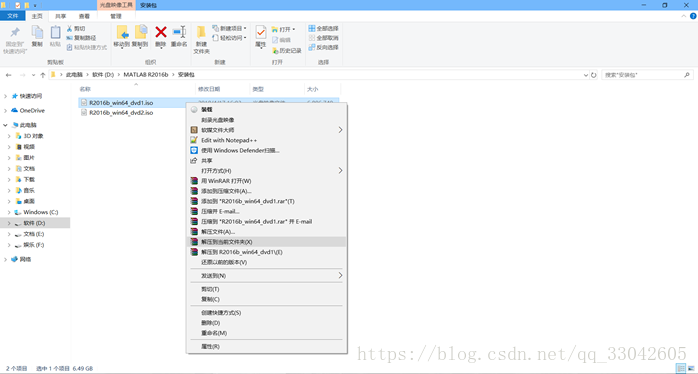Expand the OneDrive tree node arrow
Viewport: 698px width, 374px height.
click(5, 110)
